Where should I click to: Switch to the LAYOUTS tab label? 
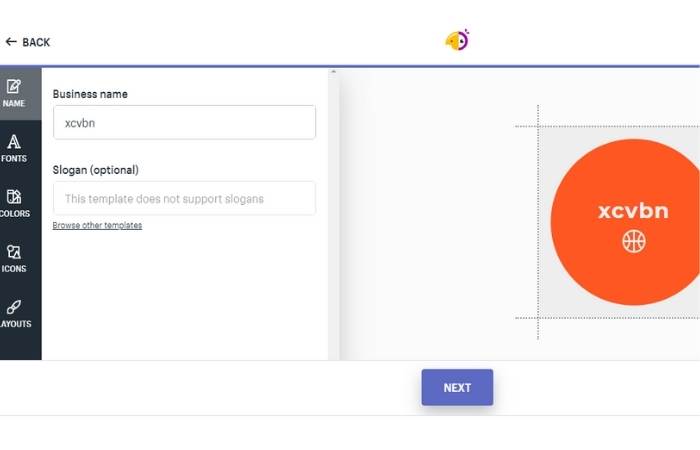[16, 324]
